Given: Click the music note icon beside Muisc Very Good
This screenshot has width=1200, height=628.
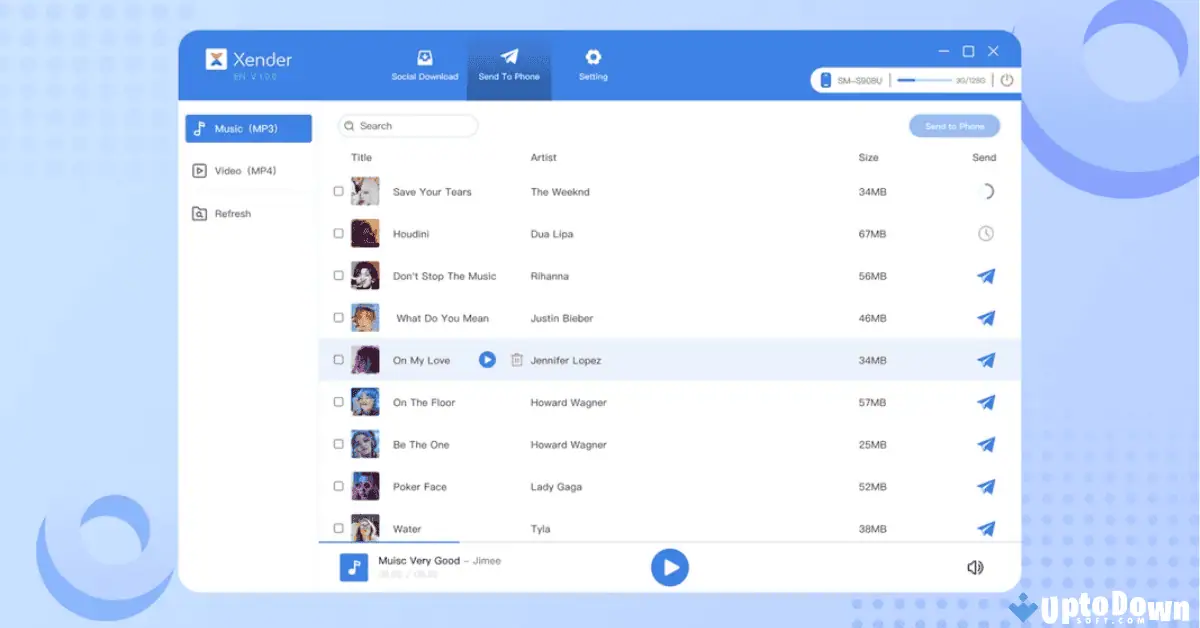Looking at the screenshot, I should pyautogui.click(x=355, y=567).
